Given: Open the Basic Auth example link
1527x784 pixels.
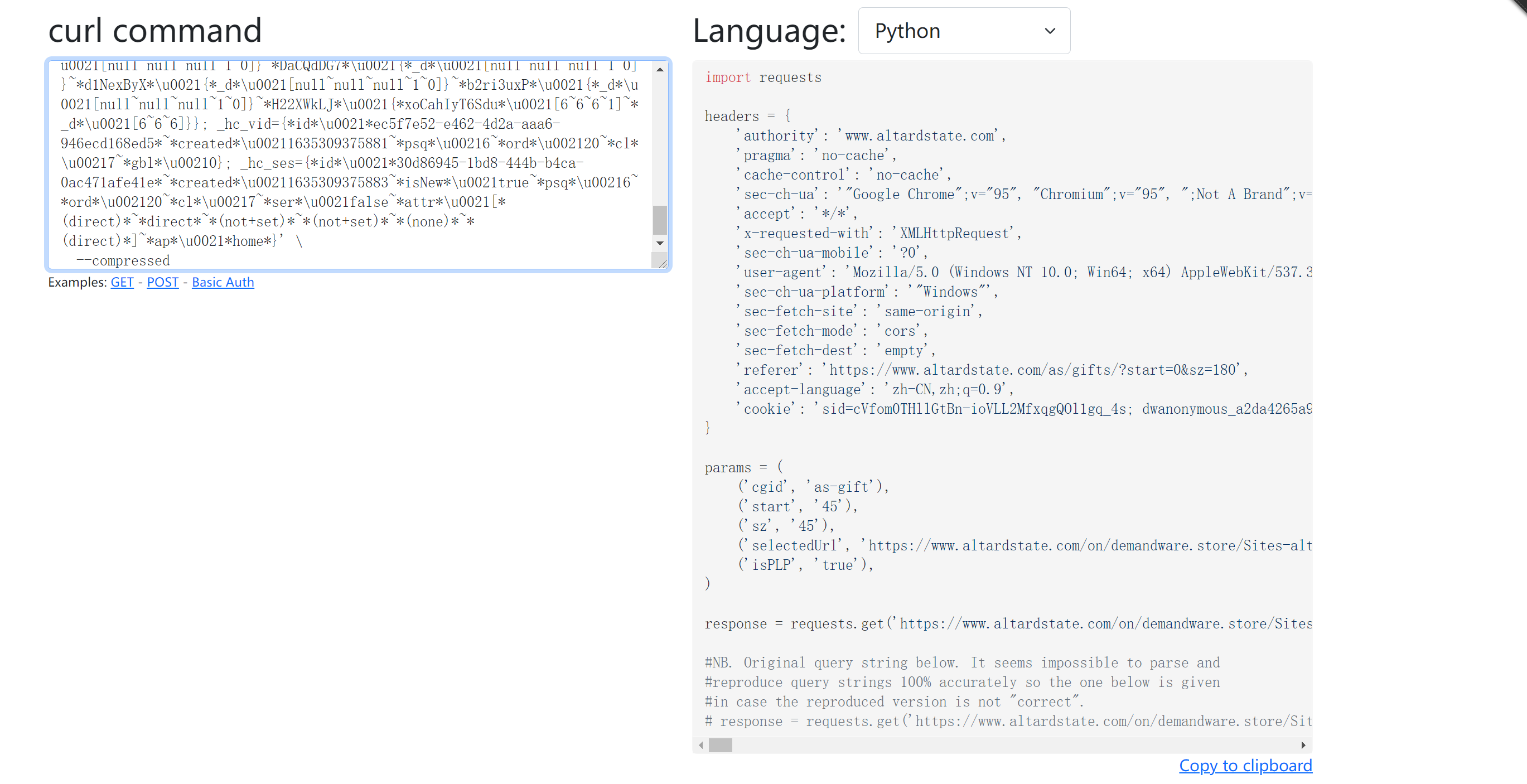Looking at the screenshot, I should pos(223,282).
